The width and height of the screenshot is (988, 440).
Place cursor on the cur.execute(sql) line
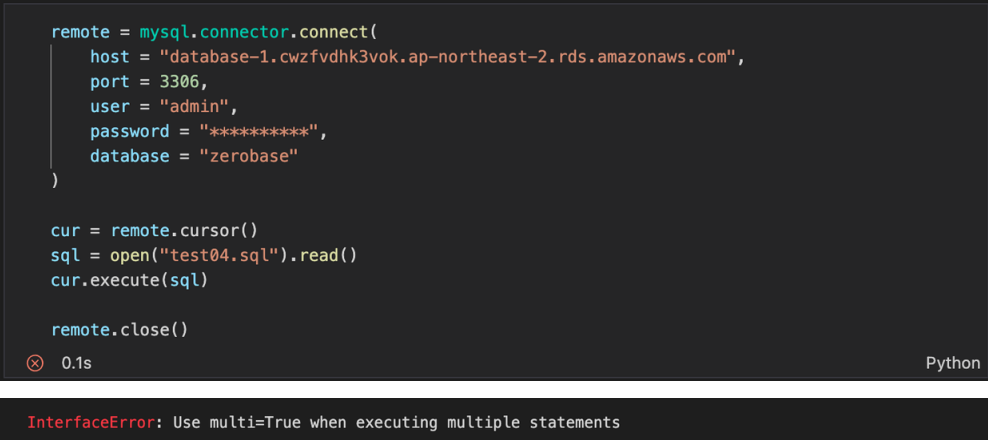click(x=129, y=280)
